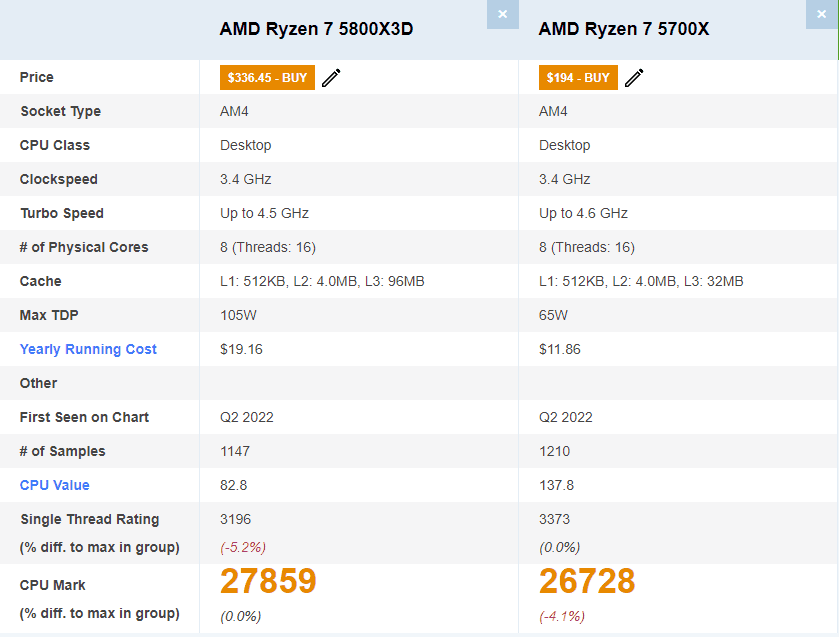Click the 3196 single thread rating
The image size is (839, 637).
[x=236, y=519]
